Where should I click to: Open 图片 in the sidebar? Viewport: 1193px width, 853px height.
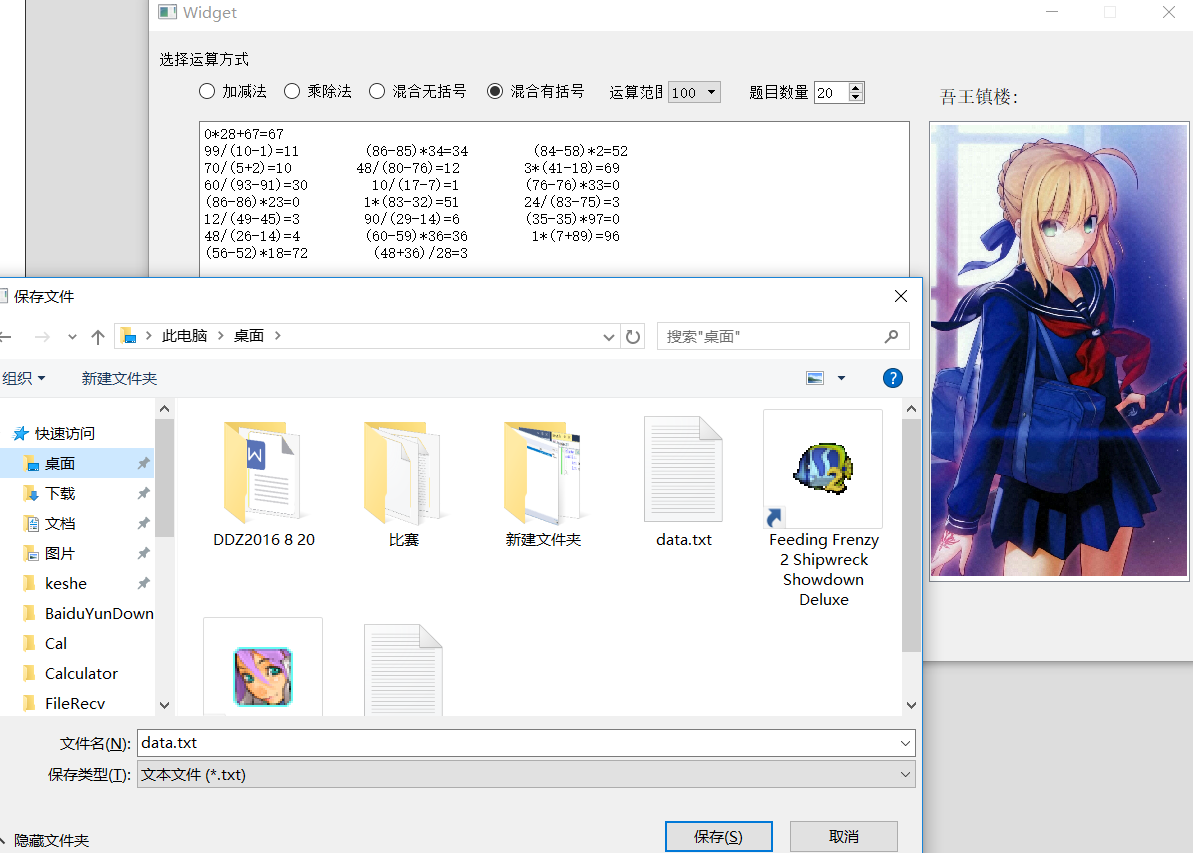[59, 553]
